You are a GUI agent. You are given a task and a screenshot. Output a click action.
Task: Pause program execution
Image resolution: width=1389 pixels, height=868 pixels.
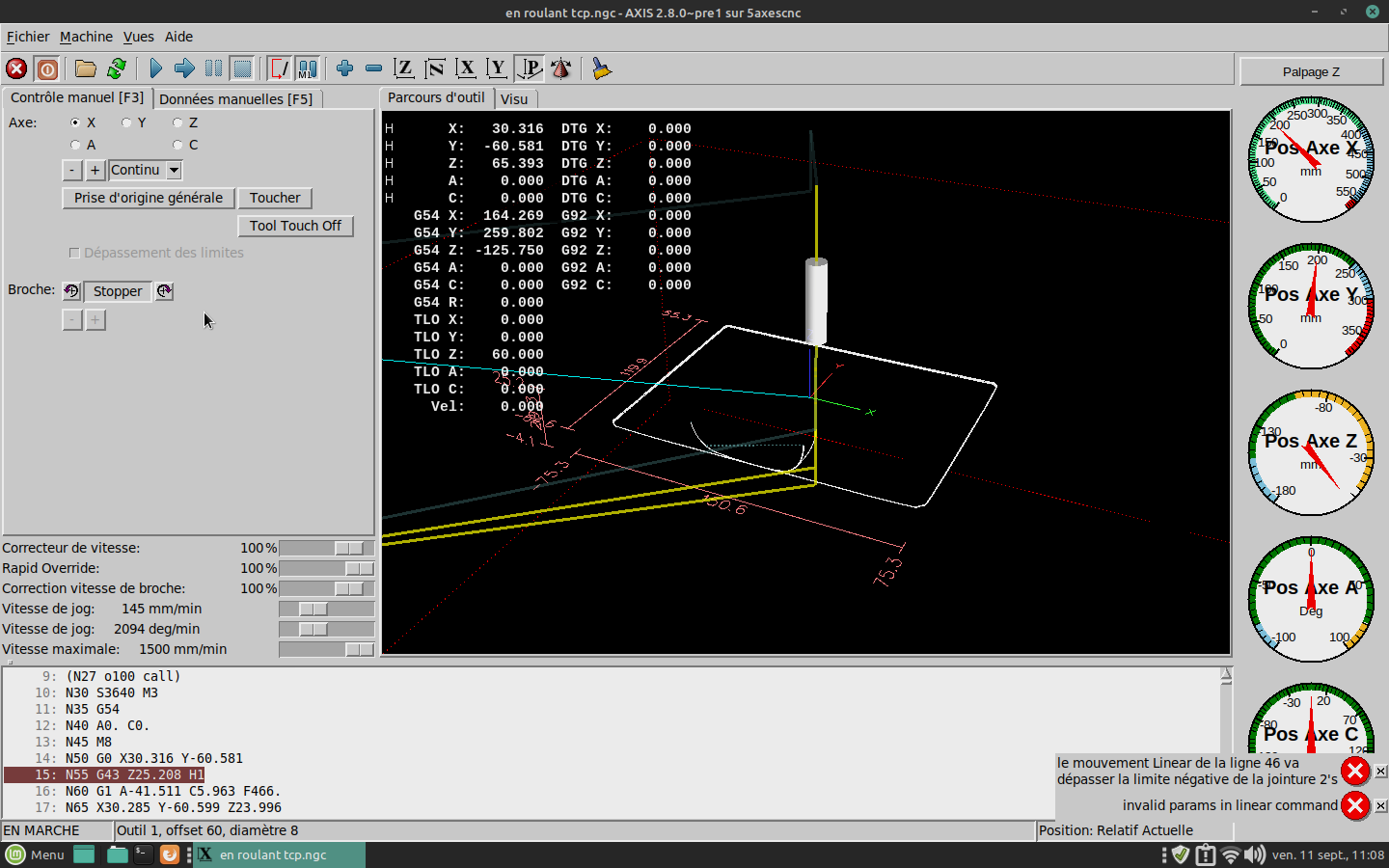coord(213,68)
